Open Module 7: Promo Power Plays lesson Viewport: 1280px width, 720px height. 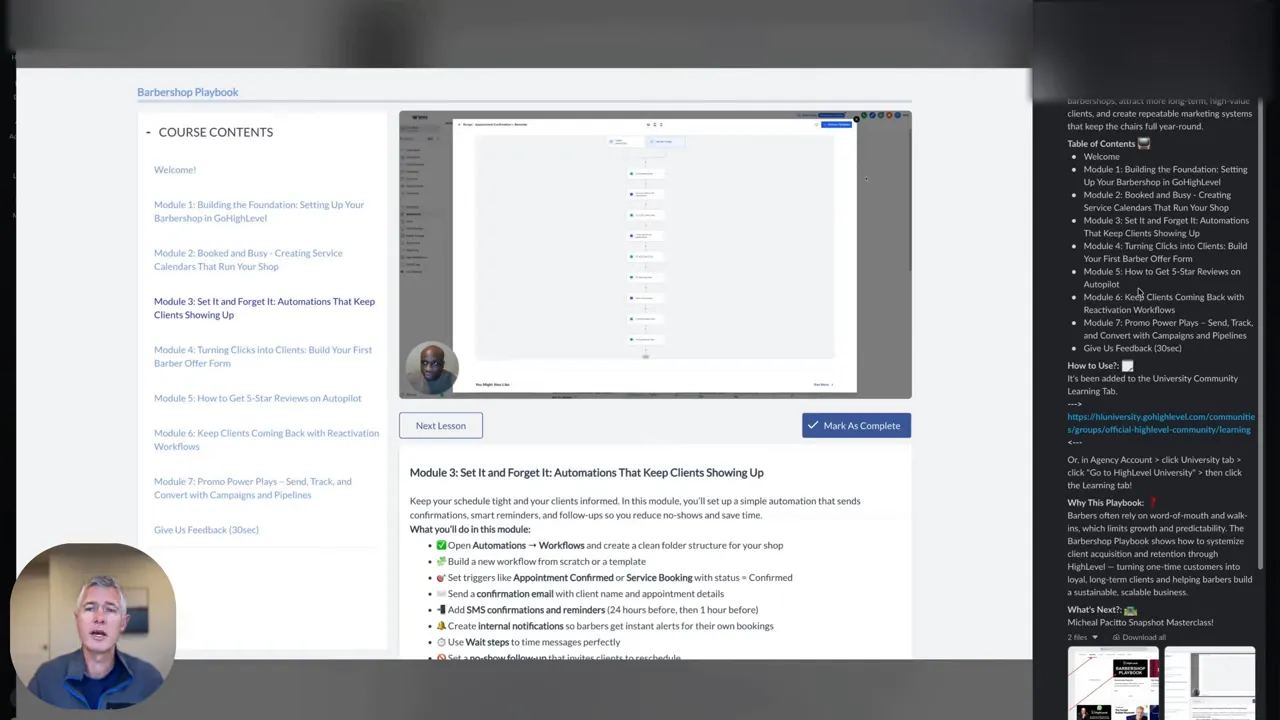(x=253, y=488)
